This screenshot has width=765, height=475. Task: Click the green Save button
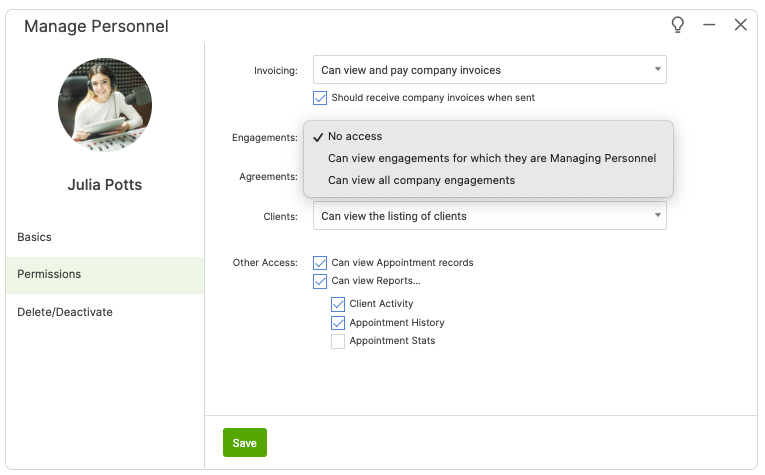pos(245,443)
